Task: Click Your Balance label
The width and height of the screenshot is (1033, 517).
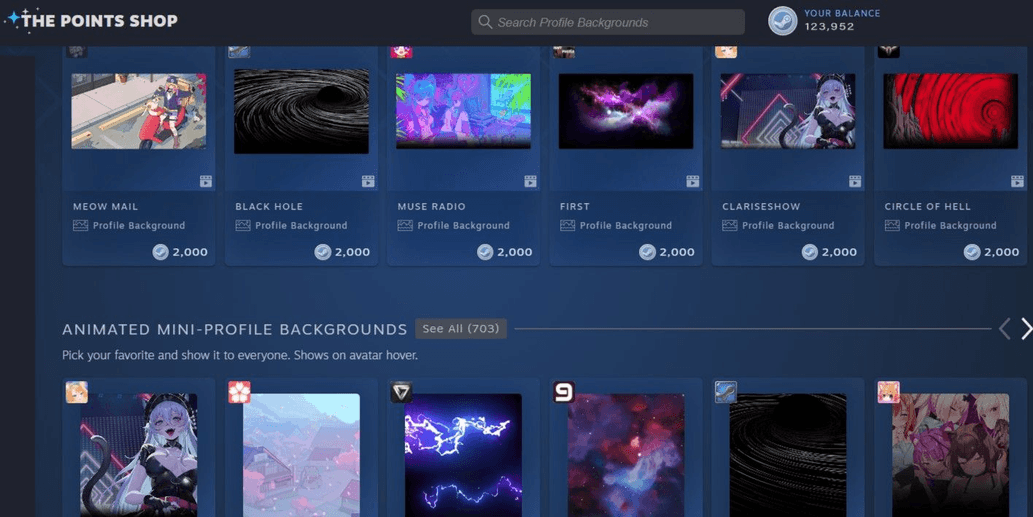Action: [842, 13]
